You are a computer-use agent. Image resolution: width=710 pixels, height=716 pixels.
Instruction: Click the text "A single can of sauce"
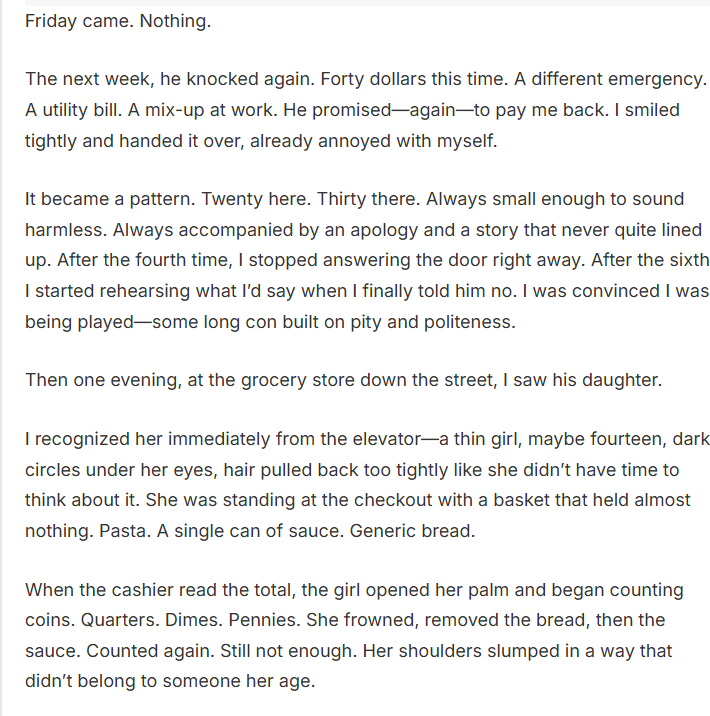[258, 532]
